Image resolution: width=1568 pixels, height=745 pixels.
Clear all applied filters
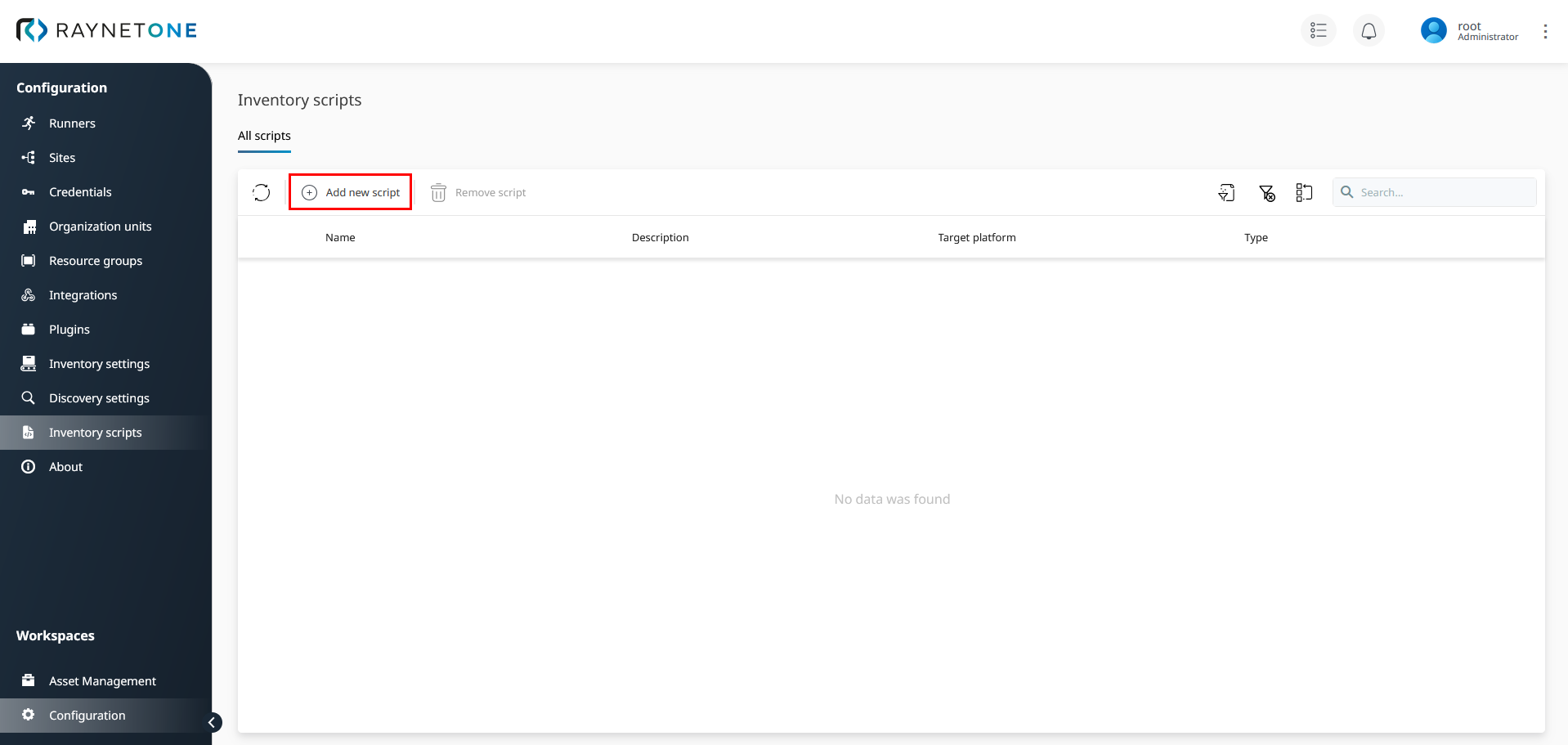click(1267, 192)
